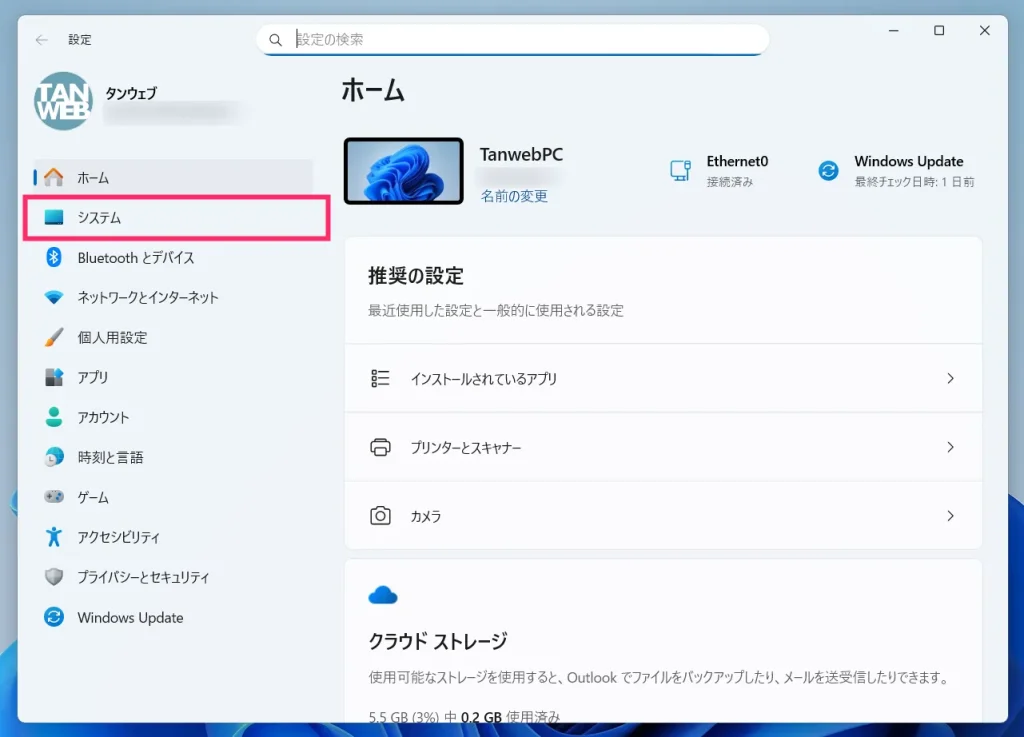Open ゲーム settings label
This screenshot has height=737, width=1024.
(93, 497)
